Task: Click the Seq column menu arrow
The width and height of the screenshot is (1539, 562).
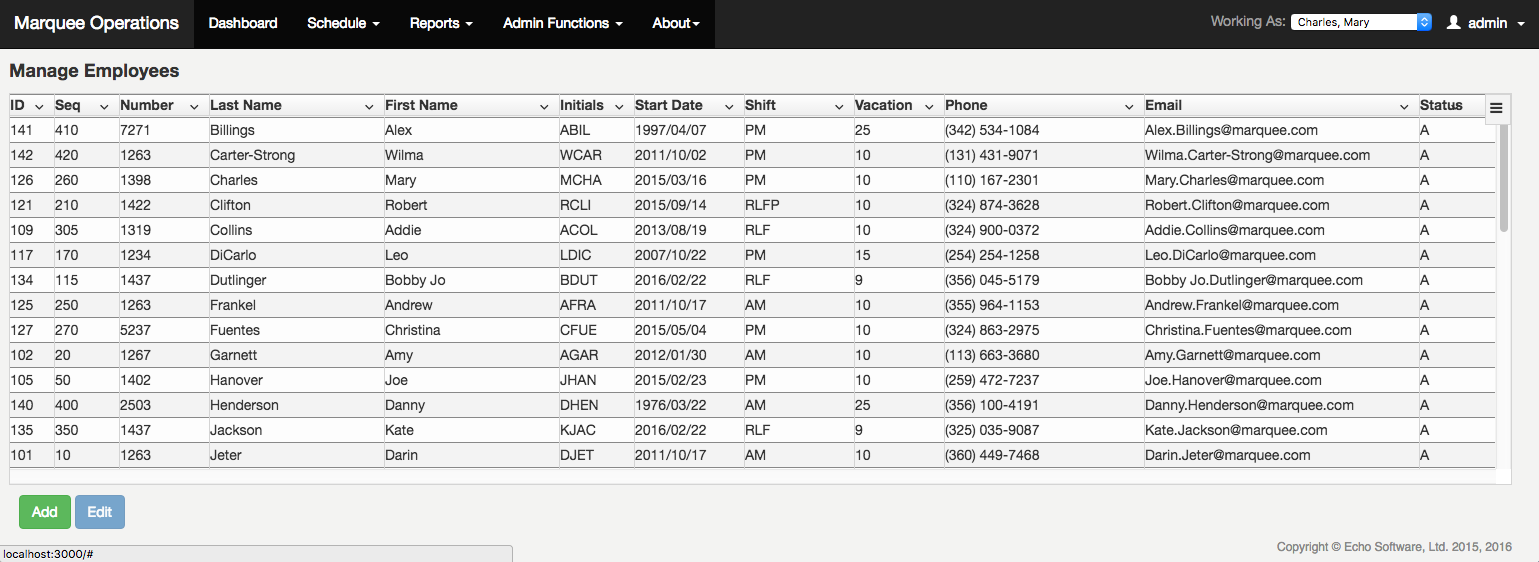Action: tap(104, 107)
